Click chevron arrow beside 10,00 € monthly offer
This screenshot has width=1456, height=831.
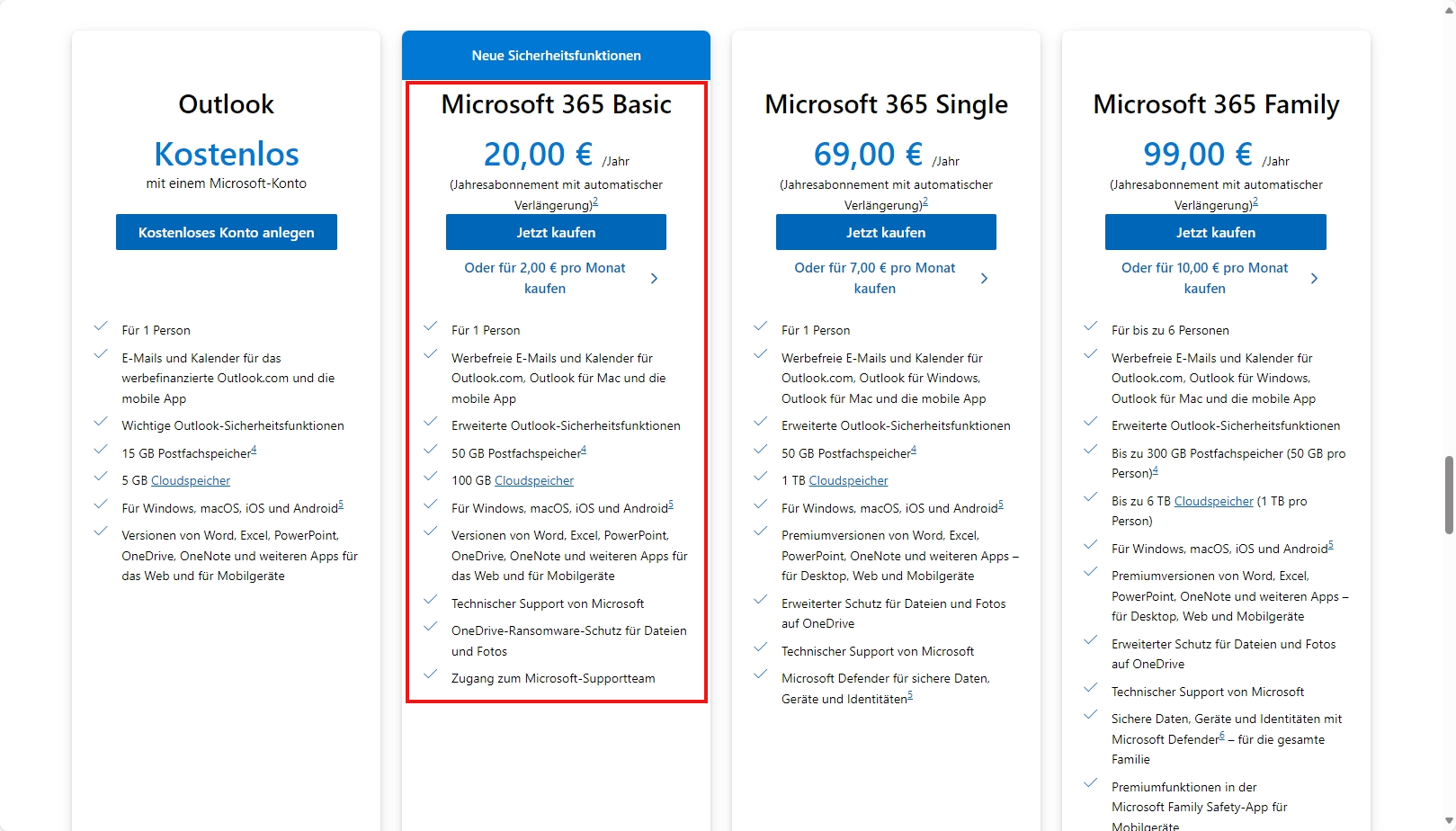[x=1314, y=279]
